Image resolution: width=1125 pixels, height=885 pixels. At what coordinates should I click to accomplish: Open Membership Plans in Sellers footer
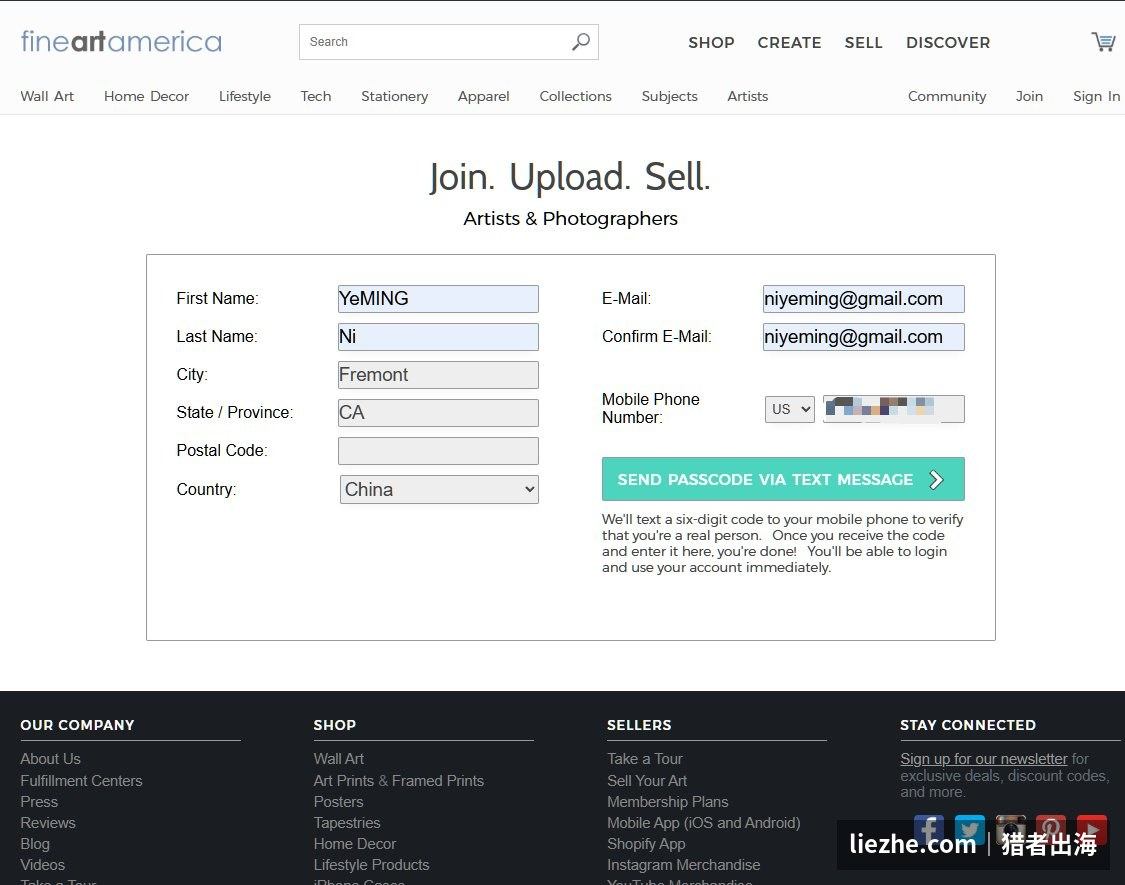(667, 802)
